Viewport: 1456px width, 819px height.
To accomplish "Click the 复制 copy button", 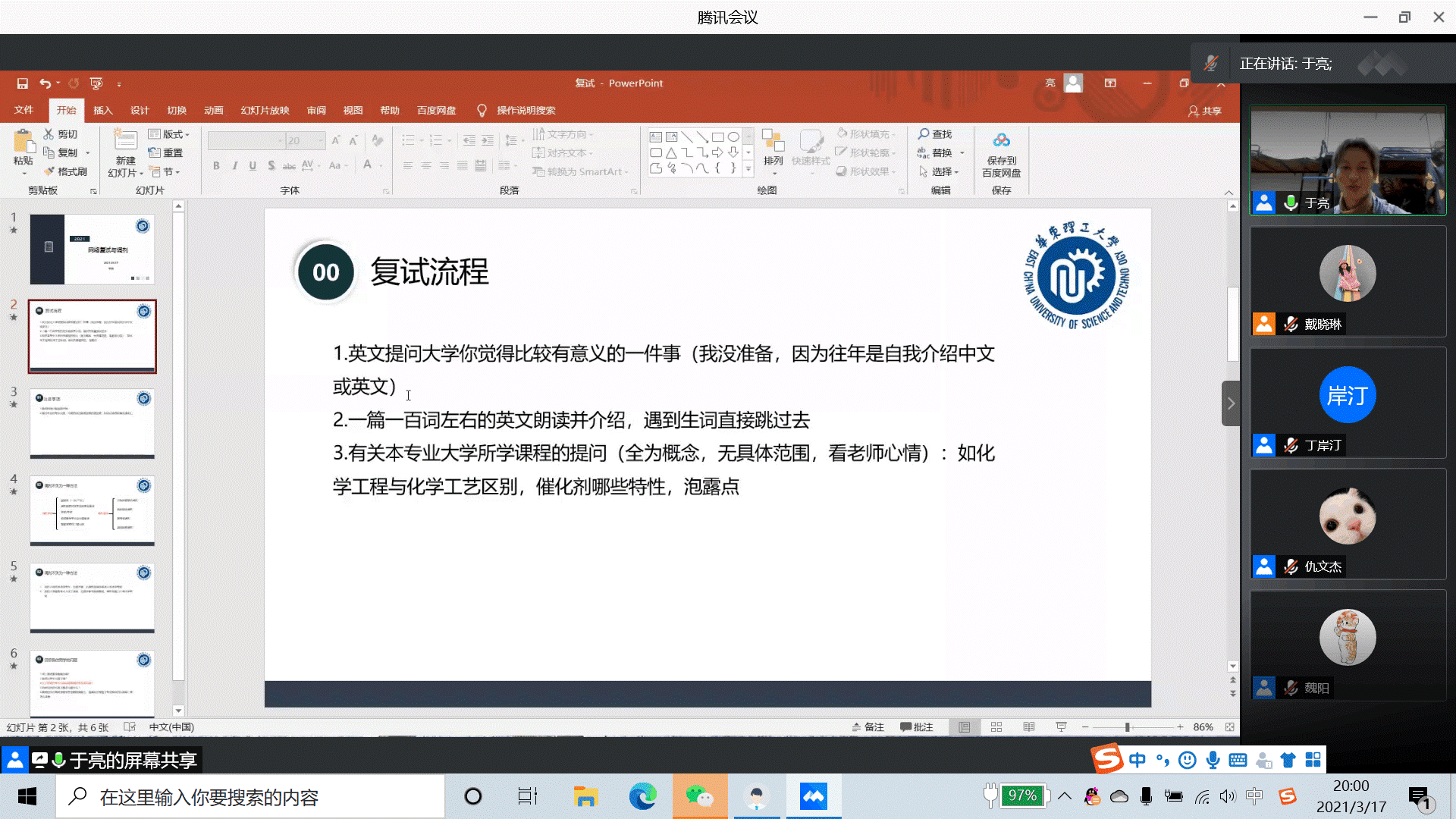I will (x=66, y=153).
